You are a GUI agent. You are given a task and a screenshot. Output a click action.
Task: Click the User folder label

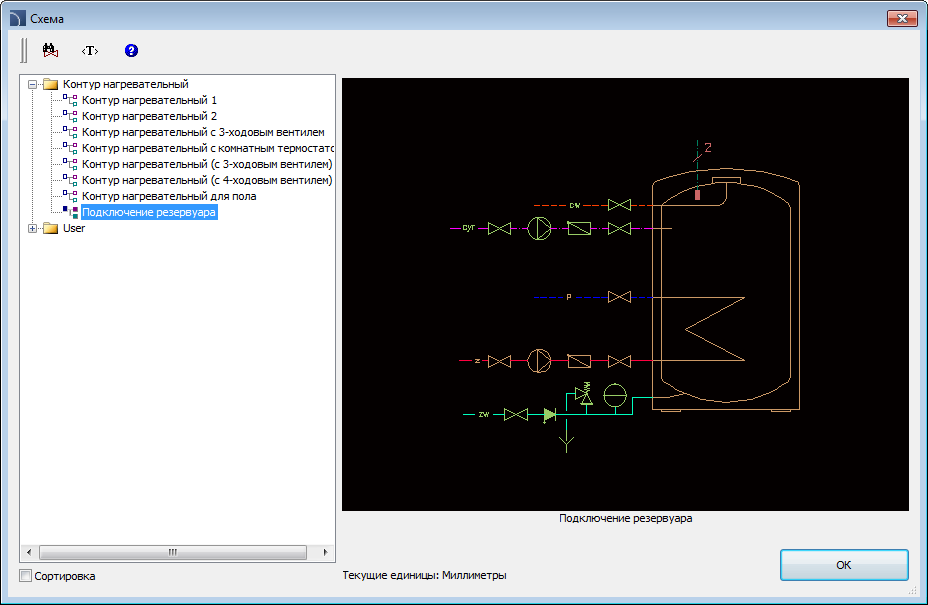(x=74, y=228)
